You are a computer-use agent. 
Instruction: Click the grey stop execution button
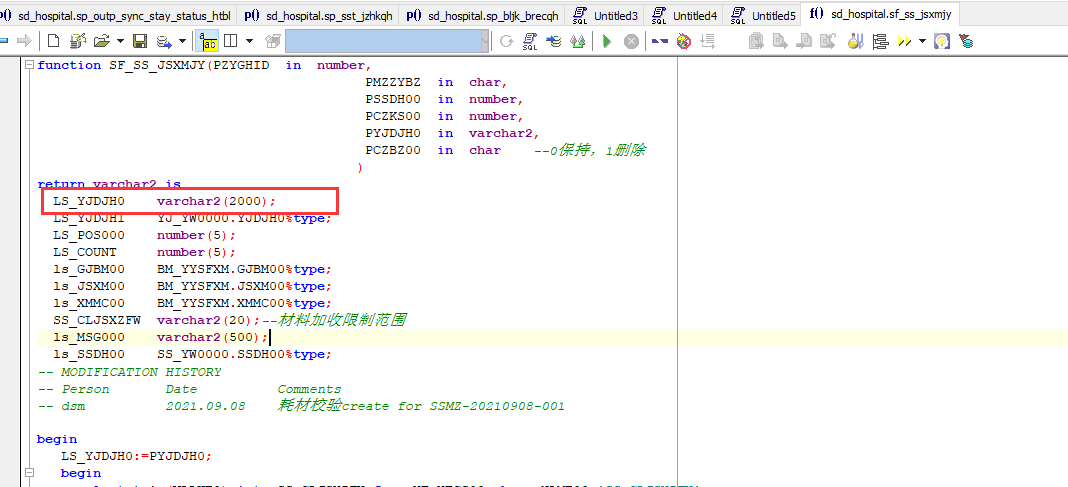[x=631, y=42]
